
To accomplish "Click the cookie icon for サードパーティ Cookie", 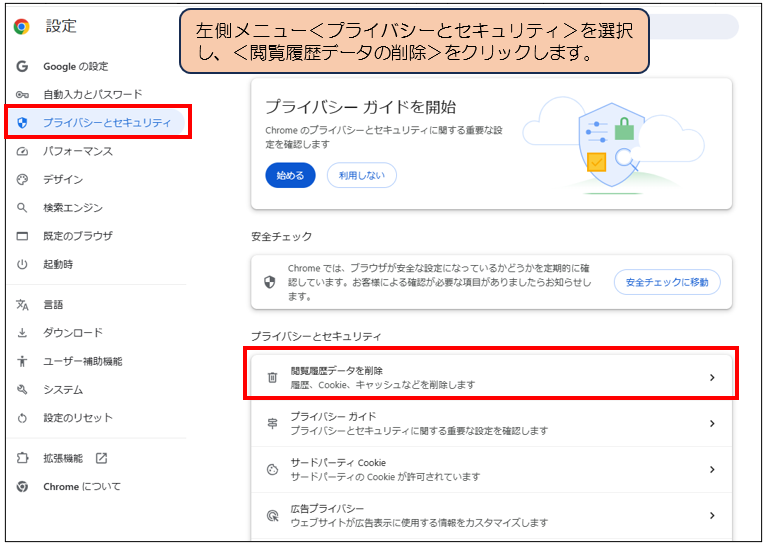I will 272,469.
